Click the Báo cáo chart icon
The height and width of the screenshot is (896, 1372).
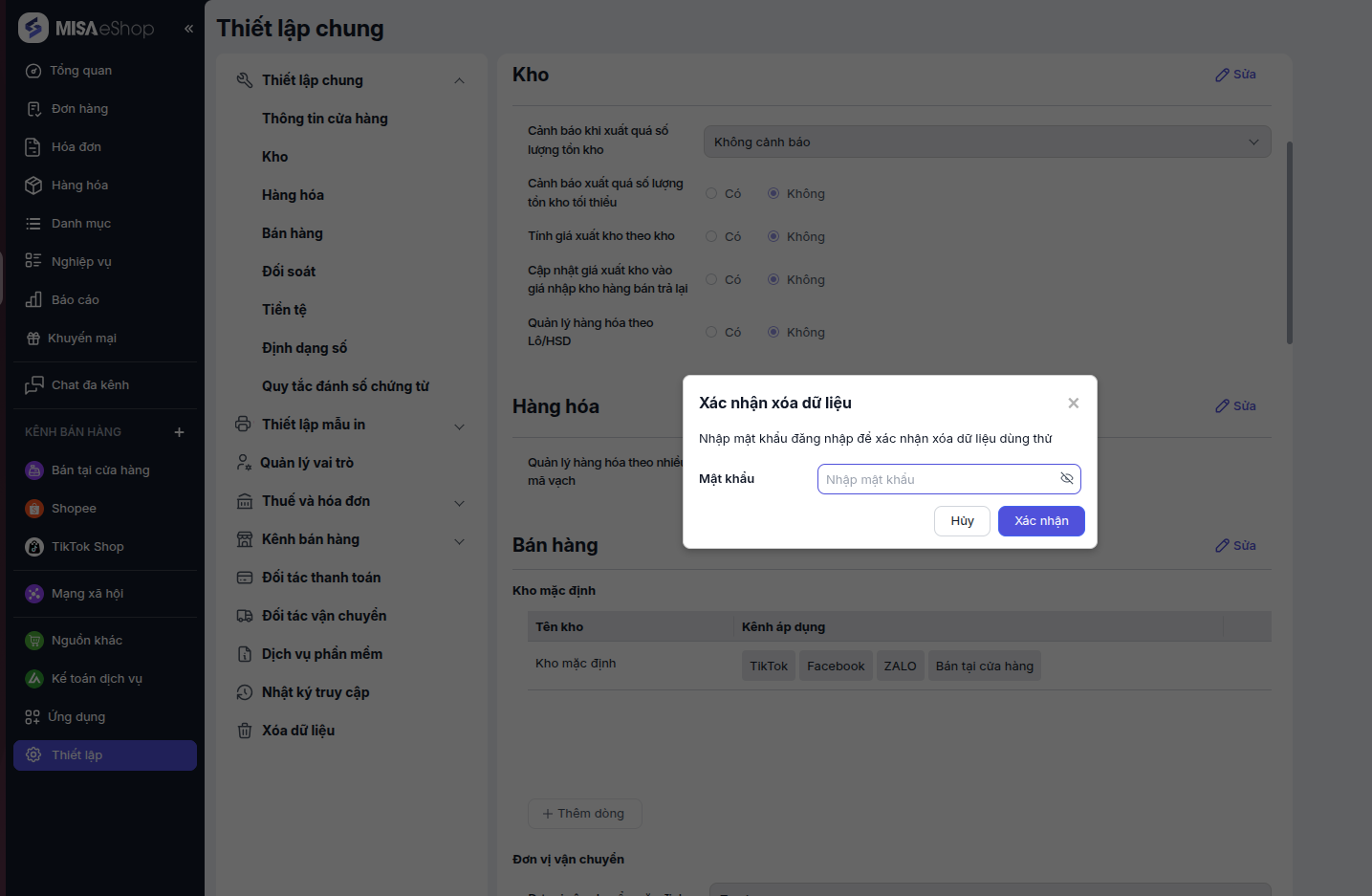[x=33, y=300]
